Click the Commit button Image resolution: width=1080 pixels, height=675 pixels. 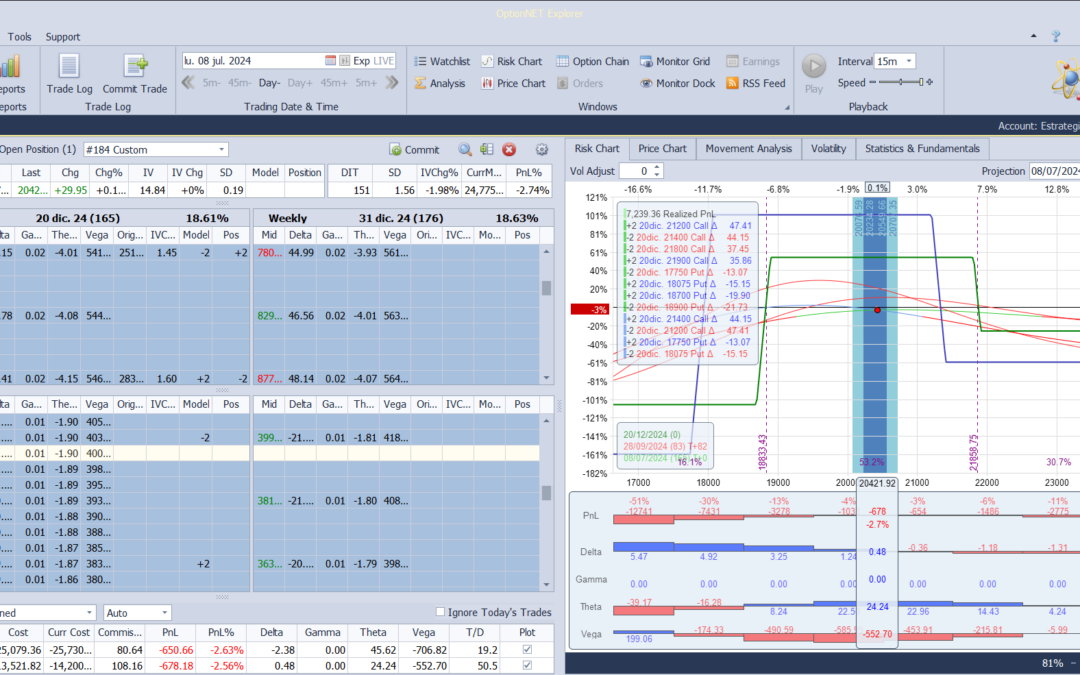point(414,149)
